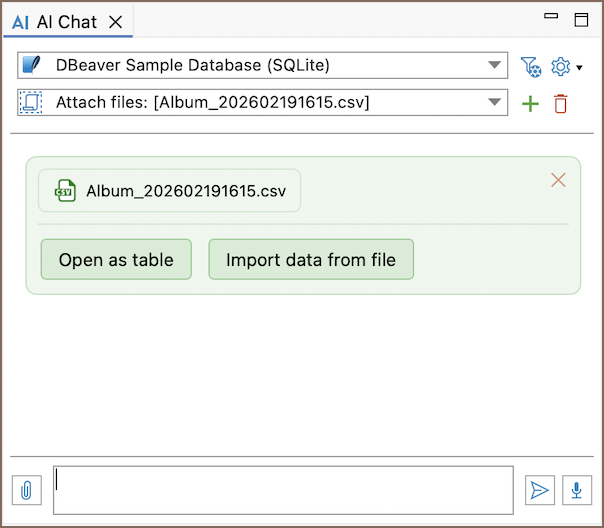604x528 pixels.
Task: Open AI settings gear icon
Action: pos(560,67)
